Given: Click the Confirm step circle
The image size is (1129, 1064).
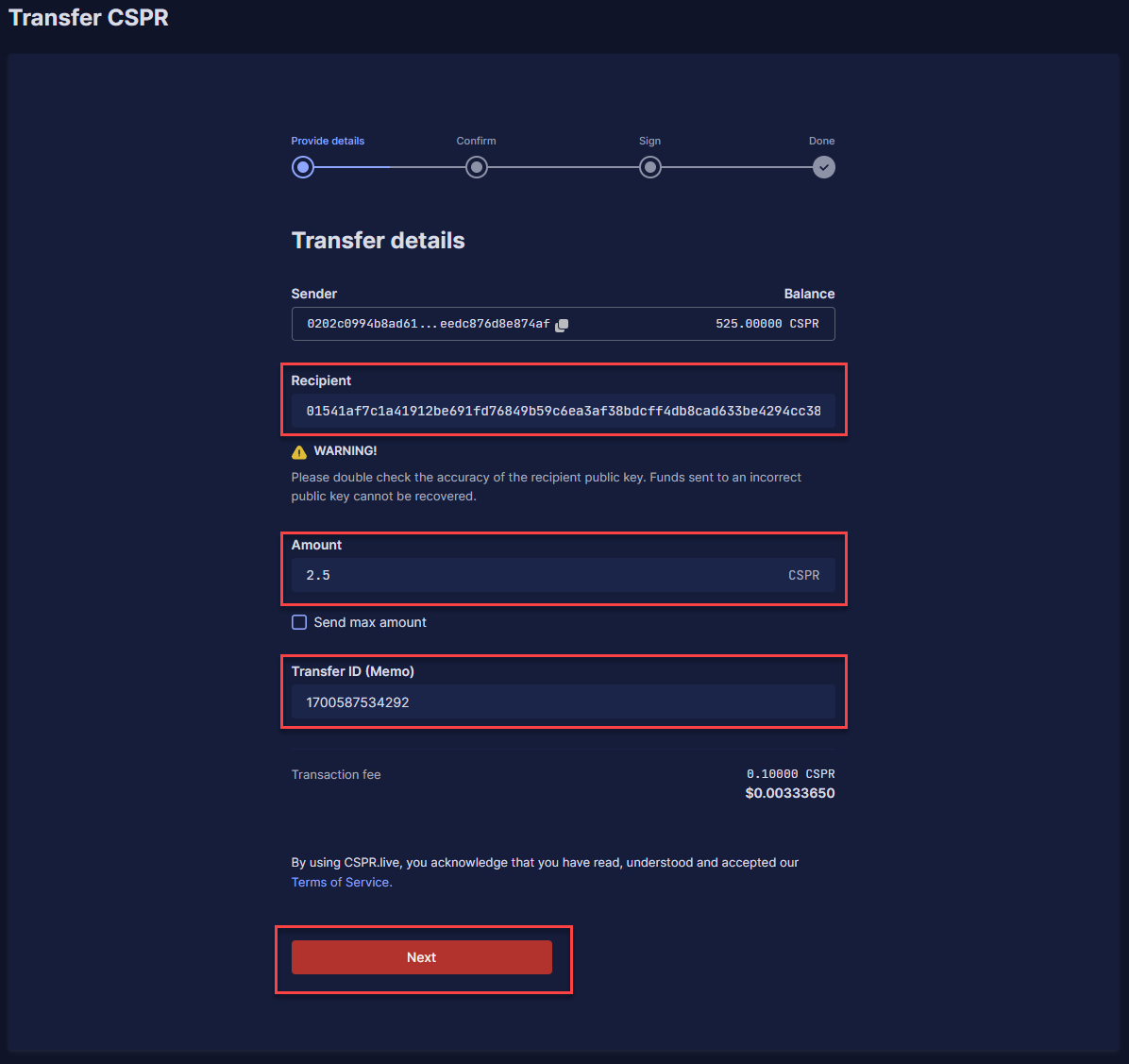Looking at the screenshot, I should click(x=477, y=168).
